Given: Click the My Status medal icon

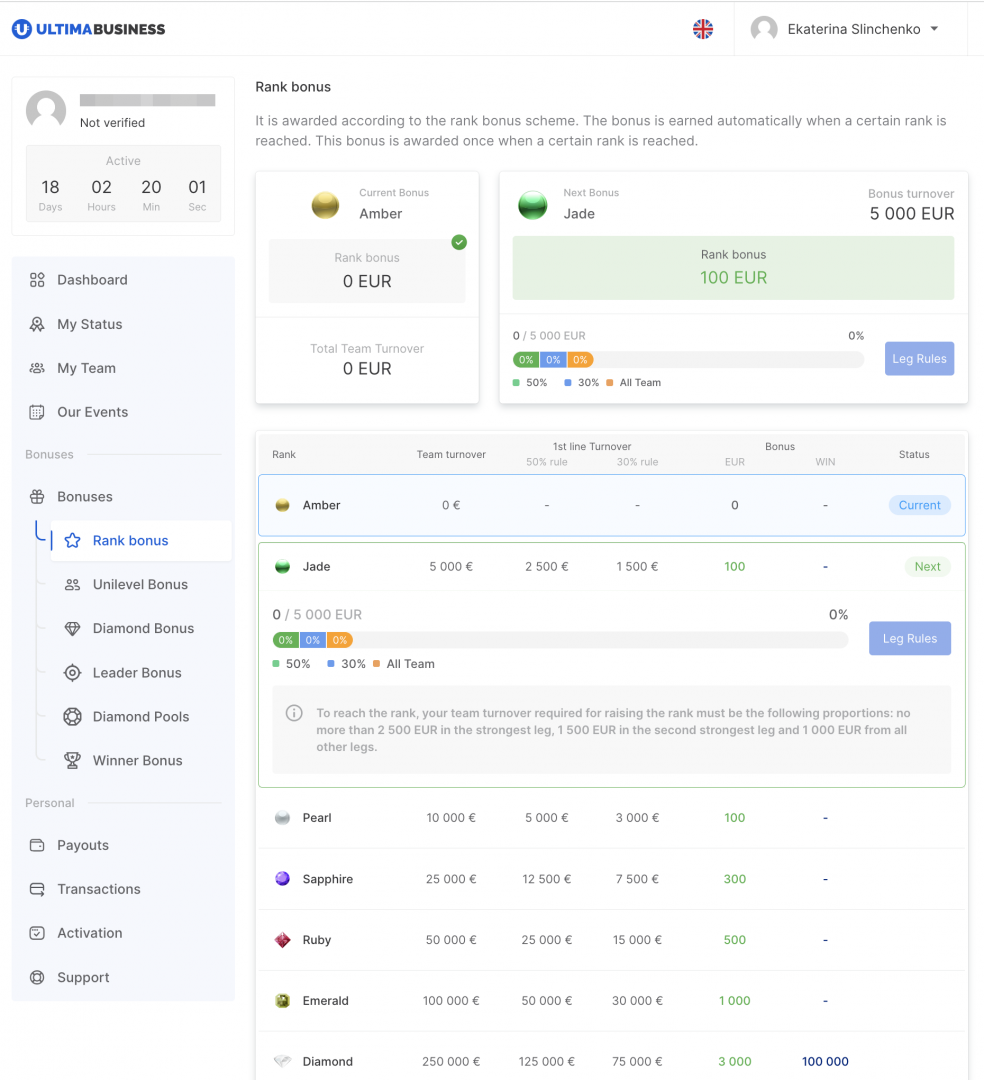Looking at the screenshot, I should (x=37, y=324).
